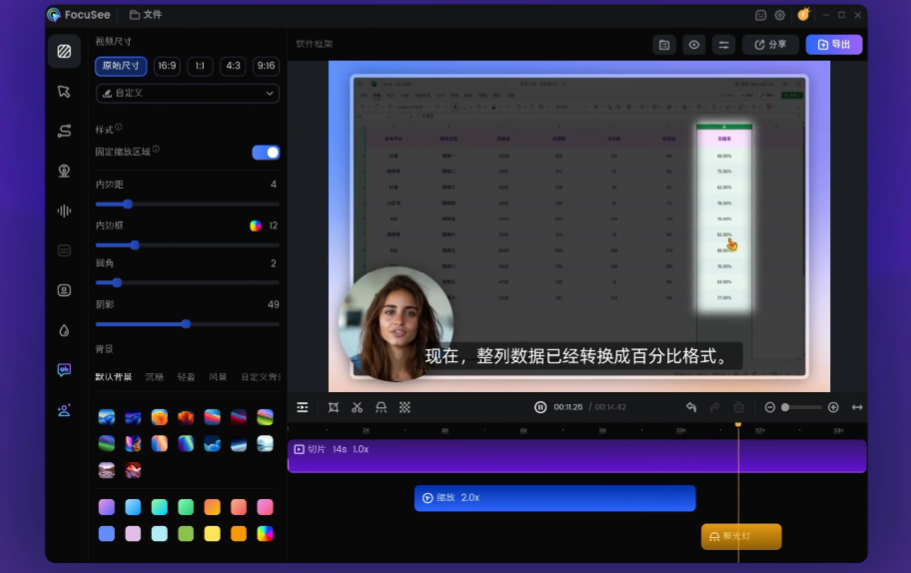The height and width of the screenshot is (573, 911).
Task: Zoom out the timeline with minus icon
Action: point(770,407)
